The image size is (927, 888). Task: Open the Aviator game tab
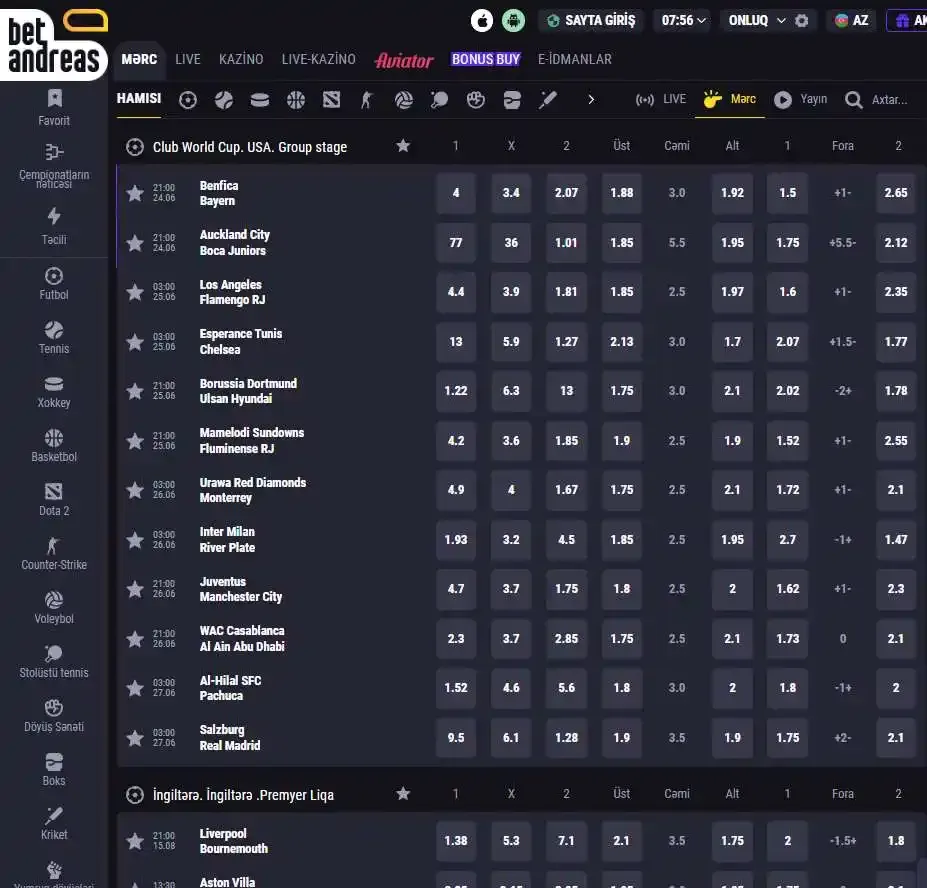pyautogui.click(x=404, y=60)
